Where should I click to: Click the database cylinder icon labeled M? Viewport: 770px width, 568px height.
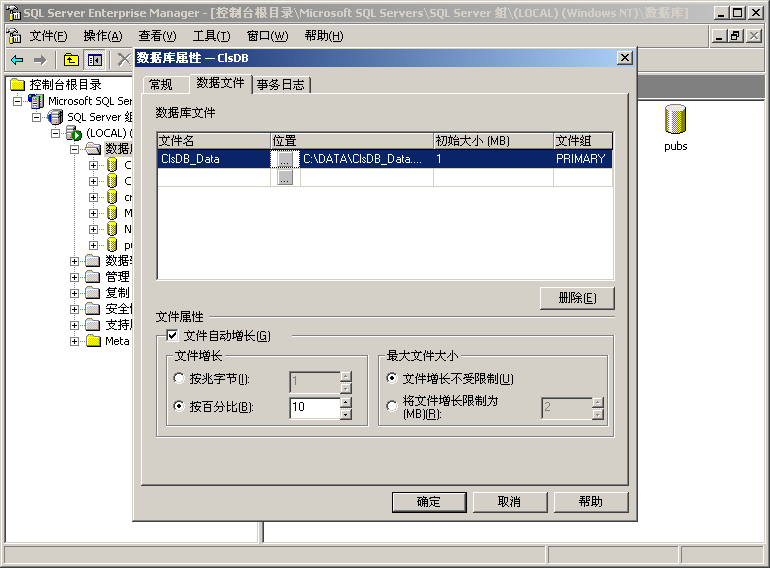[112, 213]
